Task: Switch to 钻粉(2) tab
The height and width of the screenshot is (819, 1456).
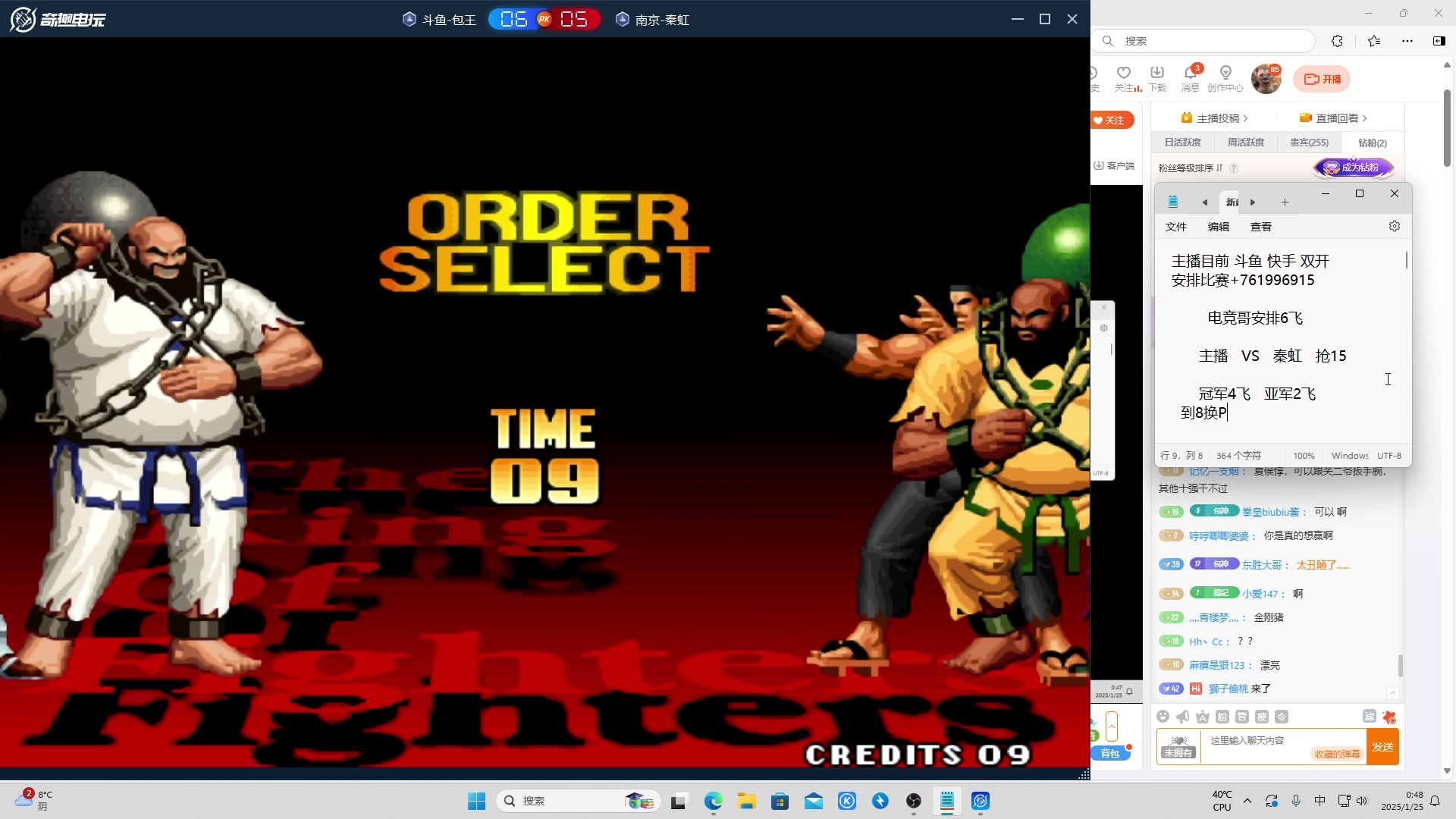Action: coord(1372,143)
